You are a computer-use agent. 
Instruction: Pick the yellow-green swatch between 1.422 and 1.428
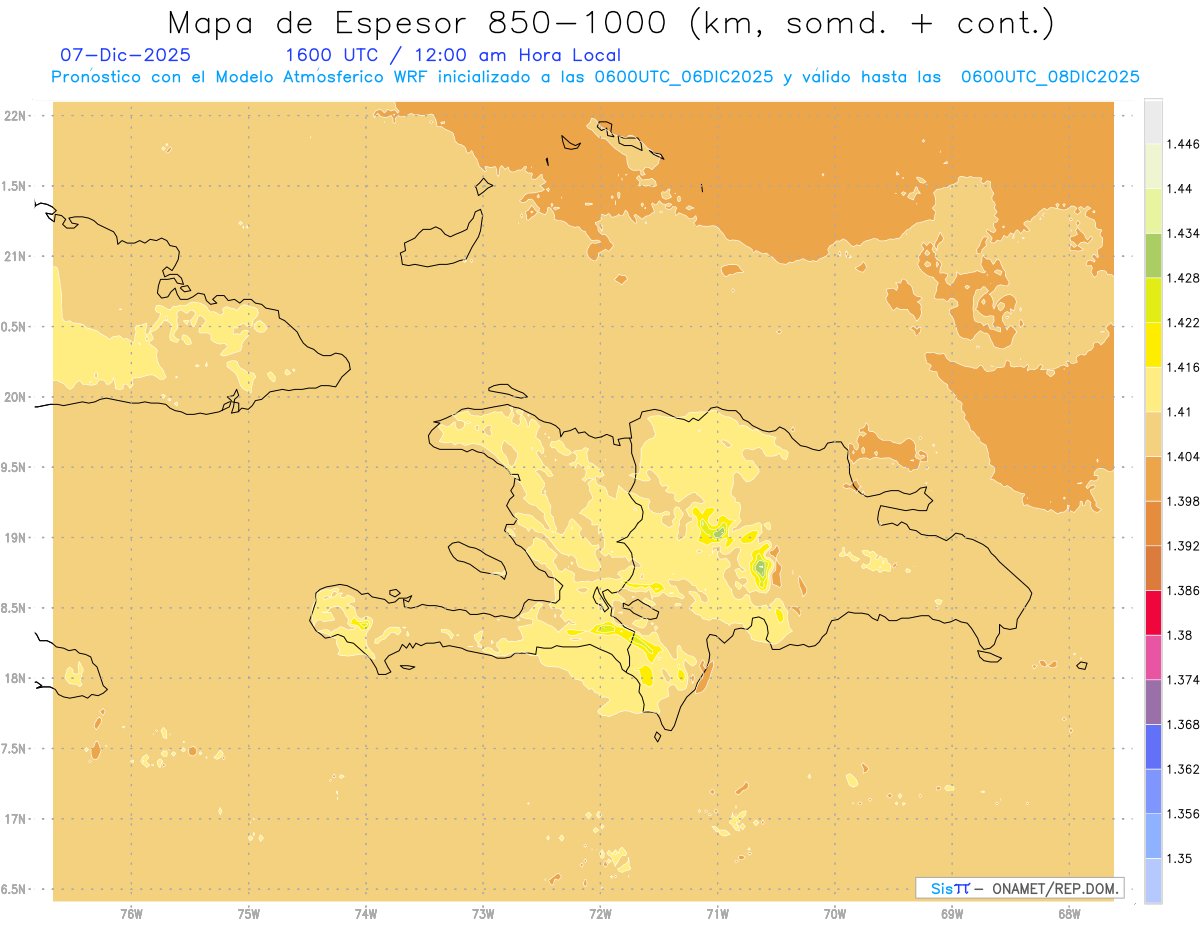point(1153,300)
